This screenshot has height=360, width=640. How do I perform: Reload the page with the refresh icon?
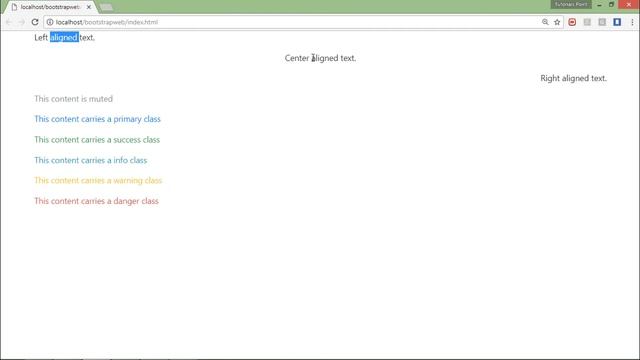click(35, 22)
